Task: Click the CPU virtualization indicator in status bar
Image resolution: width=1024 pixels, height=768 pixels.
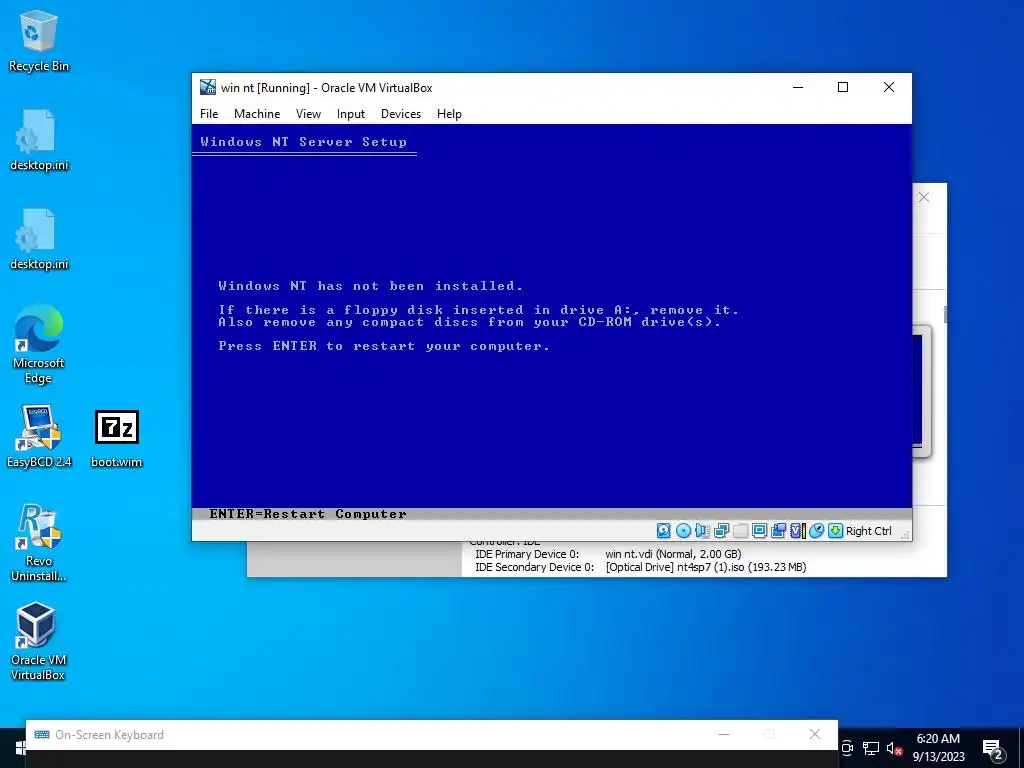Action: (797, 531)
